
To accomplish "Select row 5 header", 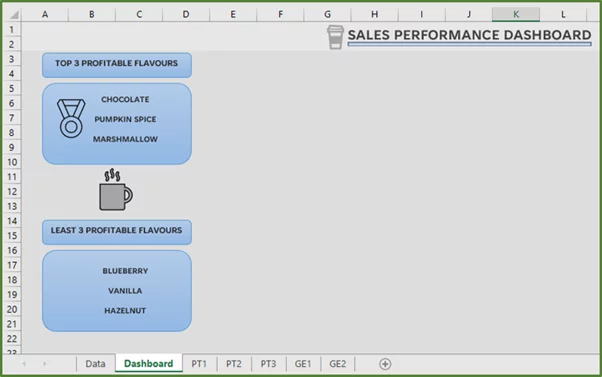I will [12, 89].
